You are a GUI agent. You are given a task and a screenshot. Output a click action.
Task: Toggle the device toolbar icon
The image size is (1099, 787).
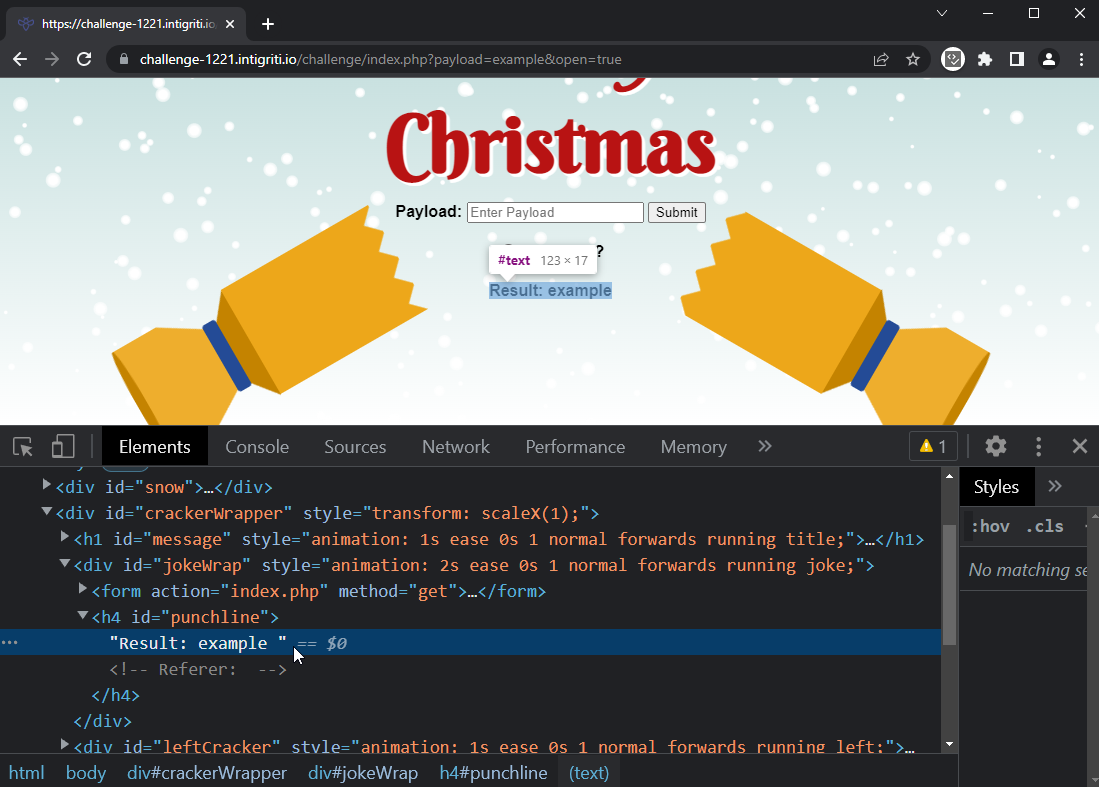63,446
